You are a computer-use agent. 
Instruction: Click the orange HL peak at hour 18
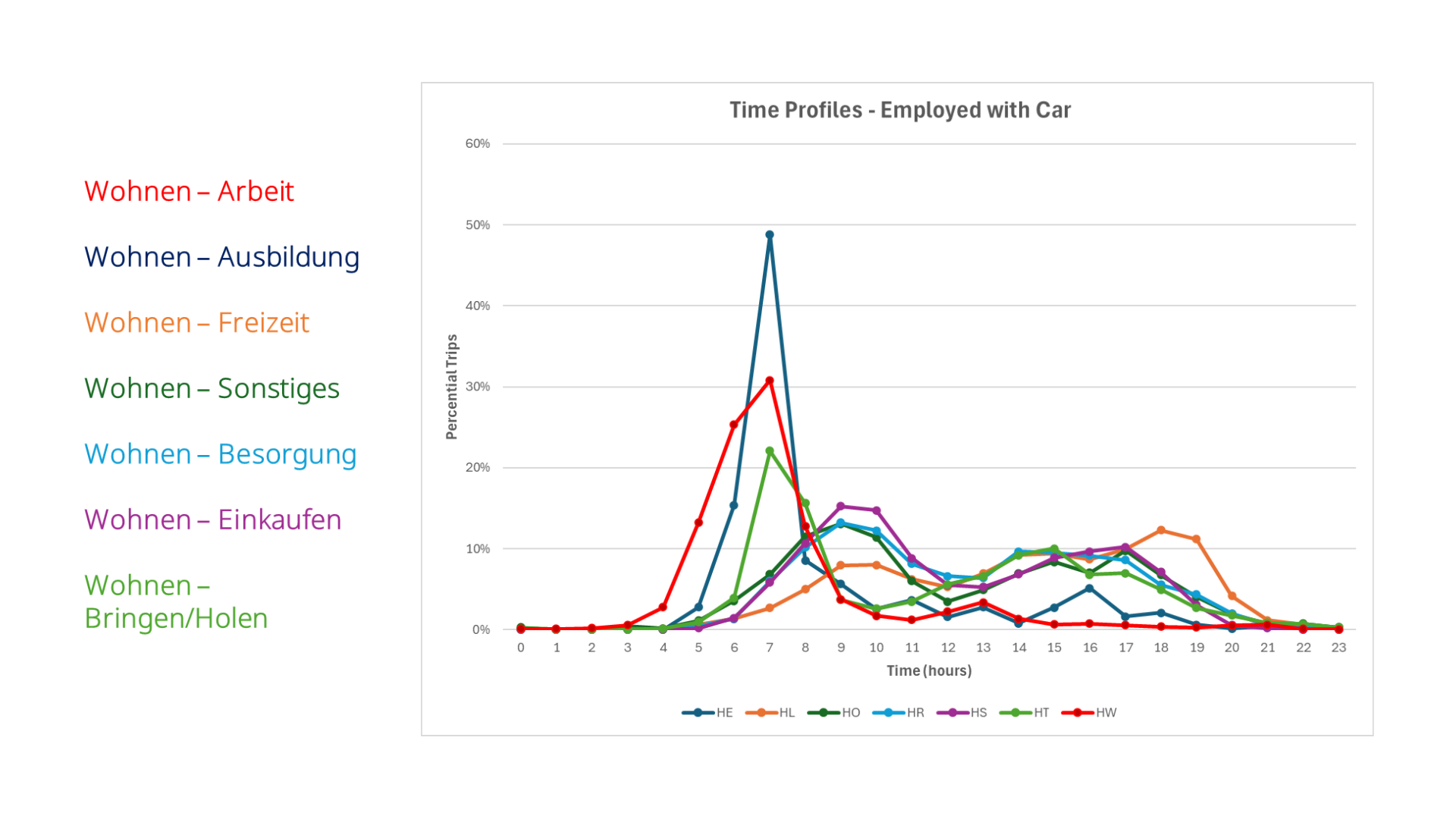[1161, 530]
